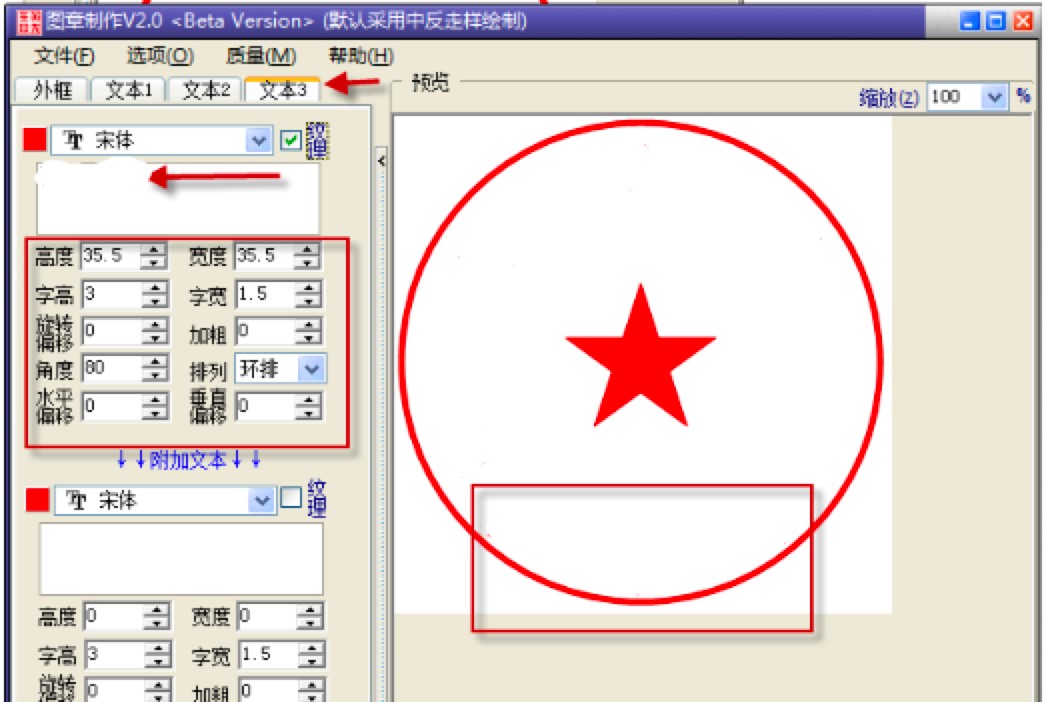Click the top red text color swatch

click(34, 141)
